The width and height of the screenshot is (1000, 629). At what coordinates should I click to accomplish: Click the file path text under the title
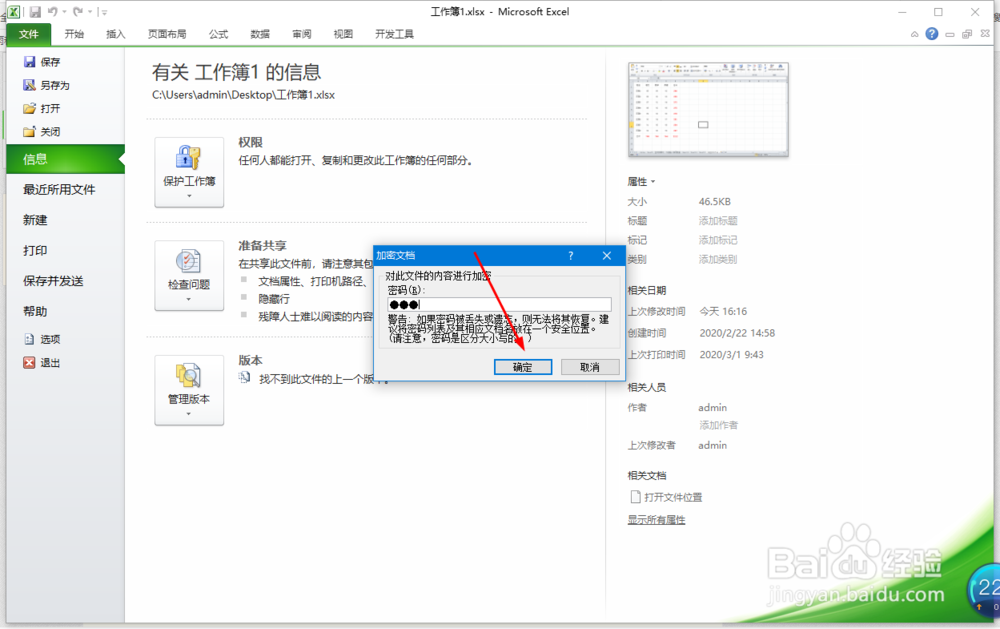[x=243, y=94]
